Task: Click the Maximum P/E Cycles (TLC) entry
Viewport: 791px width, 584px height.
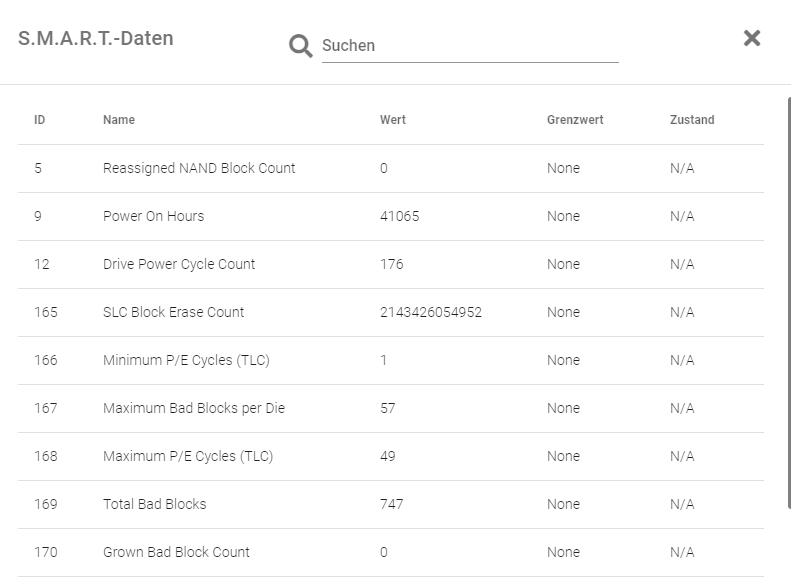Action: (188, 456)
